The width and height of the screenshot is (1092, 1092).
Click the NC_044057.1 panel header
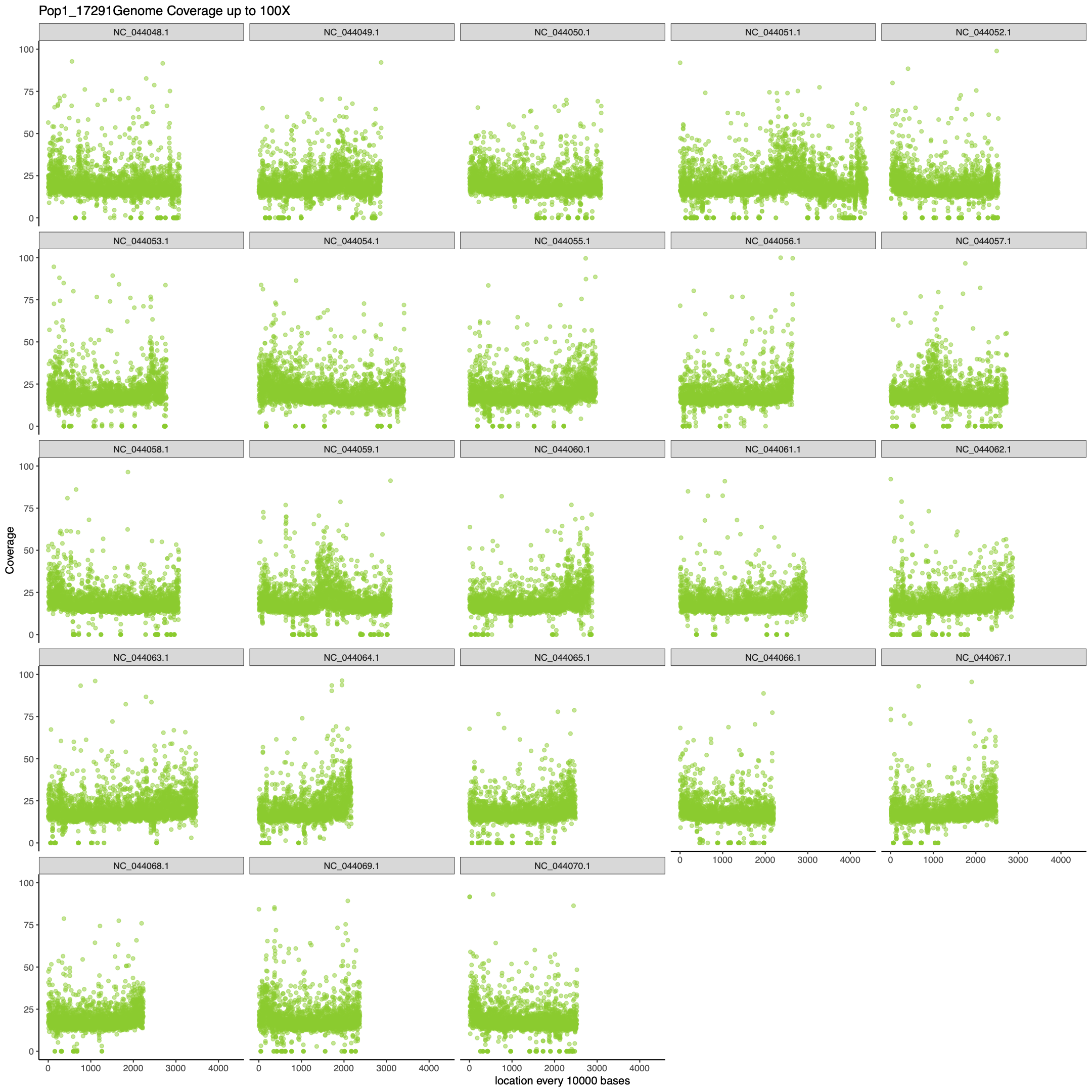pyautogui.click(x=983, y=241)
